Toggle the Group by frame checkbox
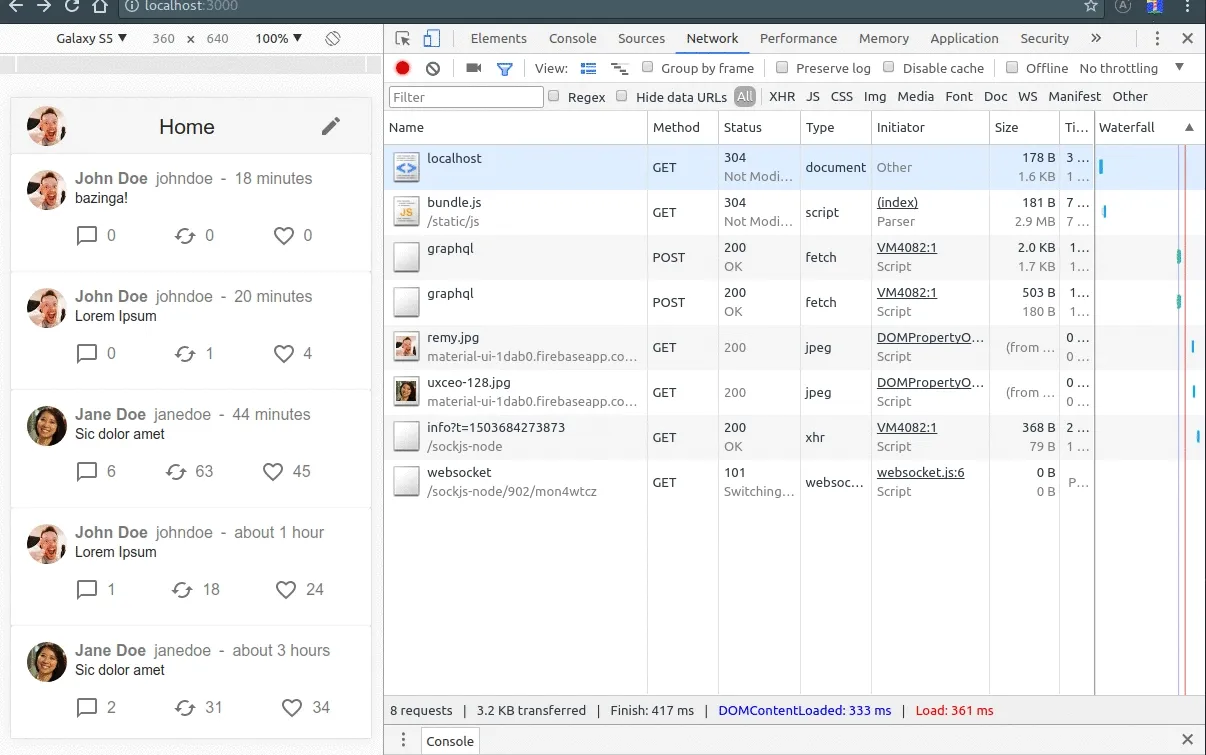 pos(648,68)
